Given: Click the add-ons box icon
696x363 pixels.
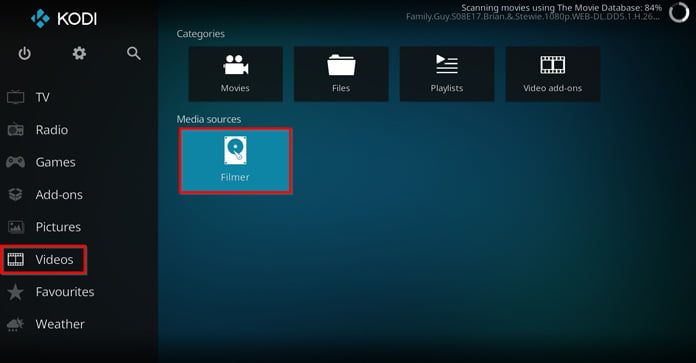Looking at the screenshot, I should coord(16,194).
